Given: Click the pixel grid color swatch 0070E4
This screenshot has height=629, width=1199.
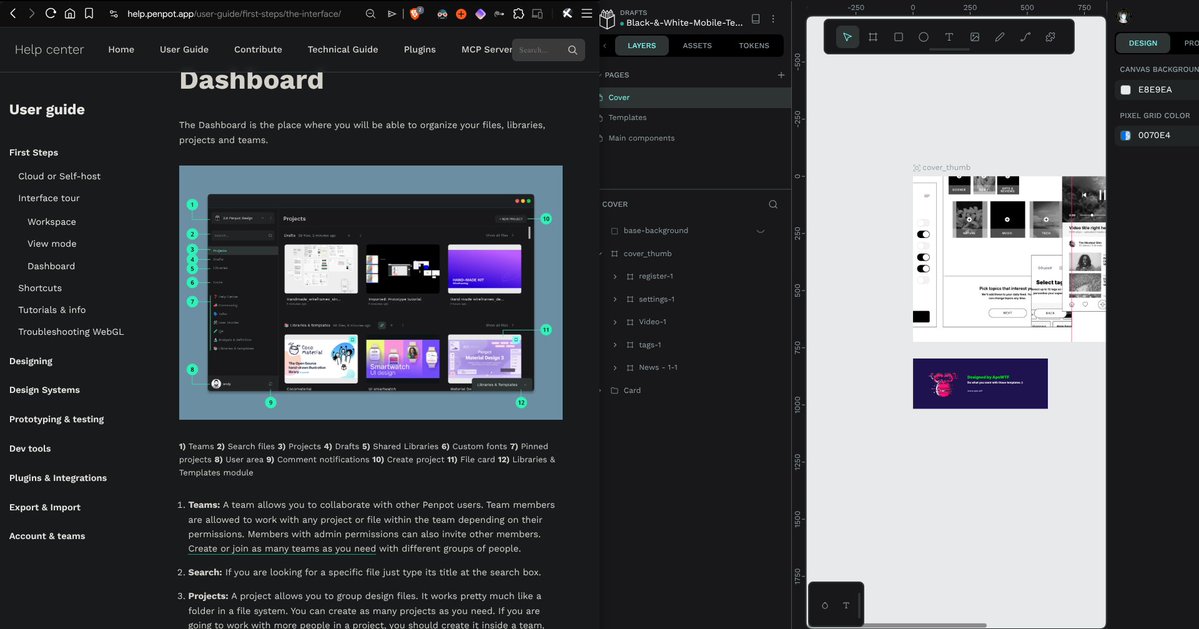Looking at the screenshot, I should point(1126,135).
